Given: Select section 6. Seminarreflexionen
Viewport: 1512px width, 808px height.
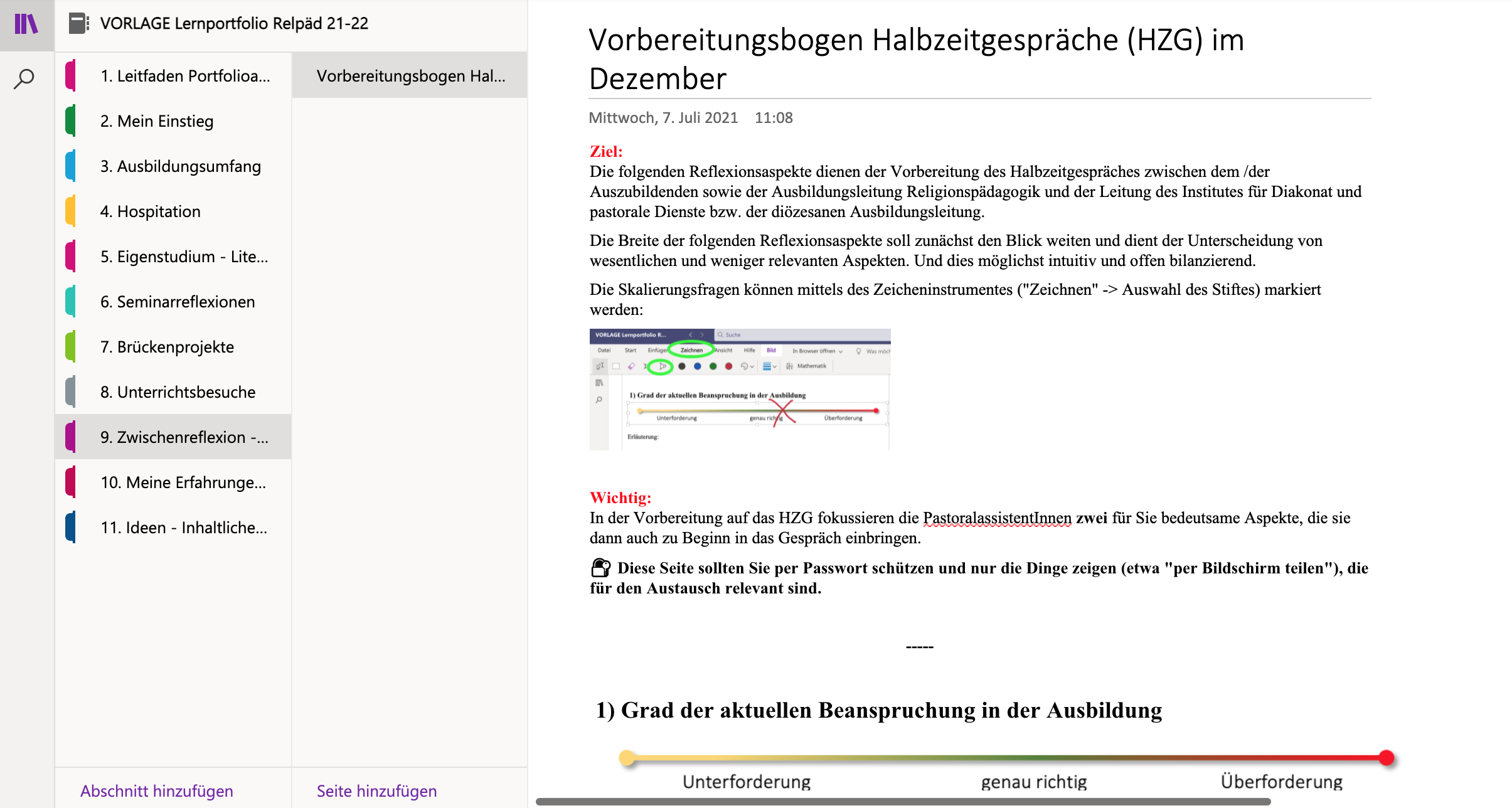Looking at the screenshot, I should click(x=178, y=302).
